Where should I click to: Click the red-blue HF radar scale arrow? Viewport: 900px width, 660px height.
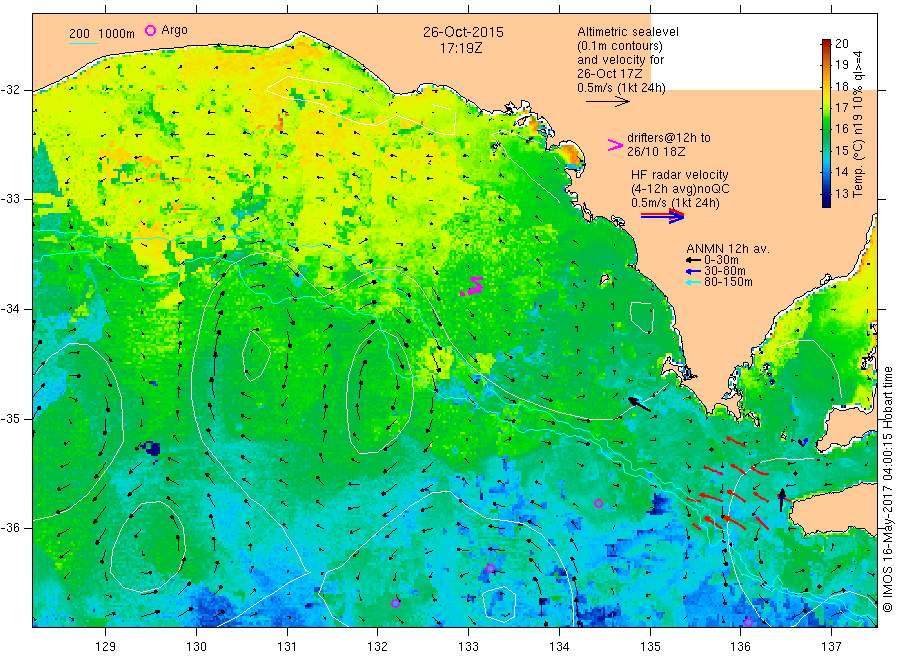tap(662, 216)
